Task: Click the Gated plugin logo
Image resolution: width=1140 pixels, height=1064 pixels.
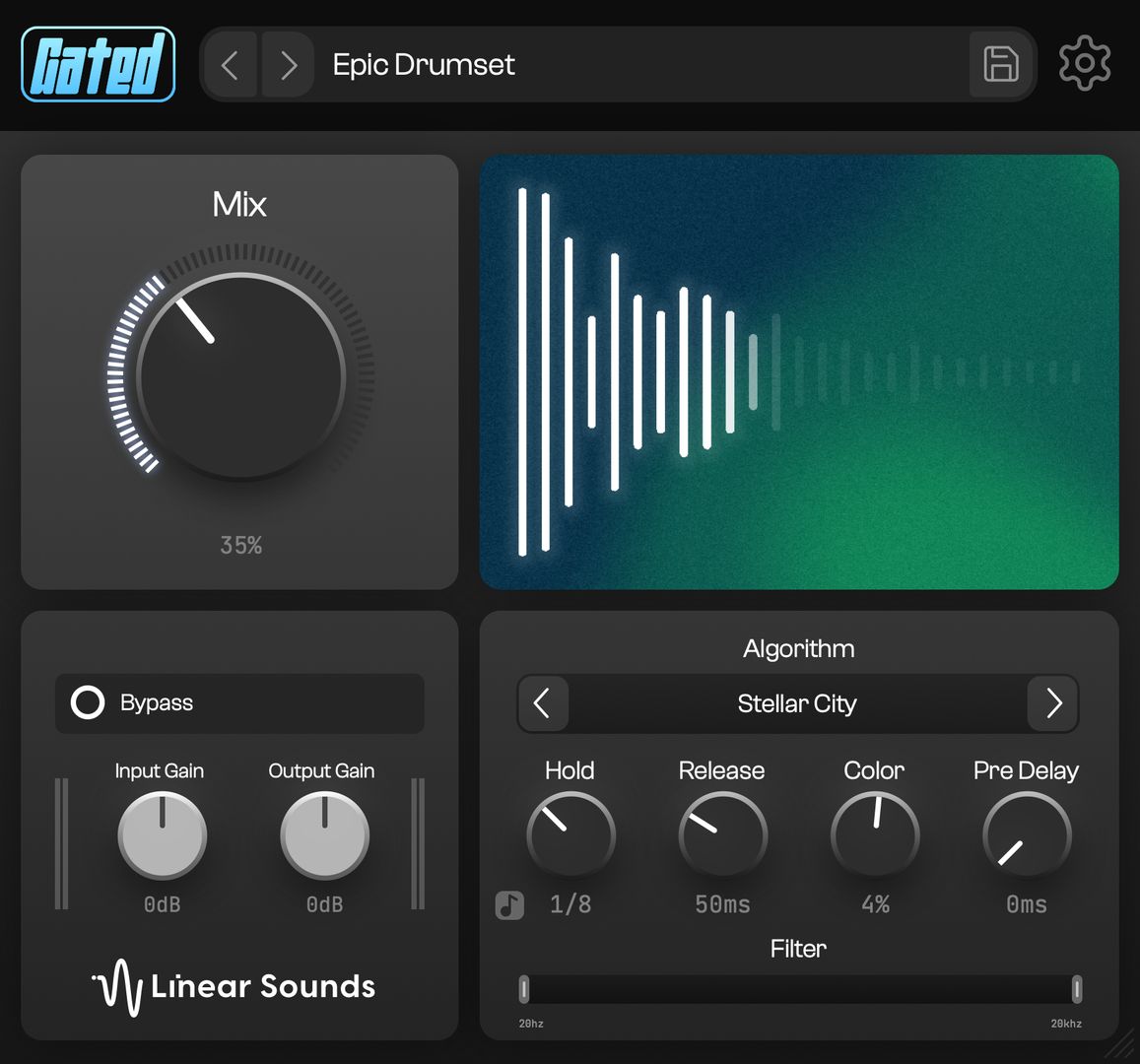Action: pos(98,65)
